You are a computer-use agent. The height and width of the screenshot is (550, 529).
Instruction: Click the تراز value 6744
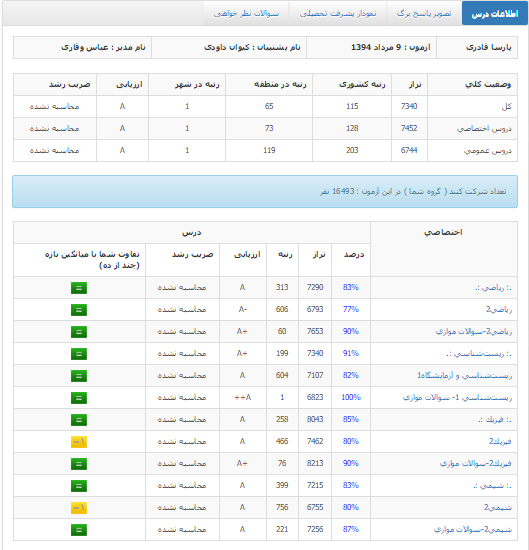click(x=409, y=150)
